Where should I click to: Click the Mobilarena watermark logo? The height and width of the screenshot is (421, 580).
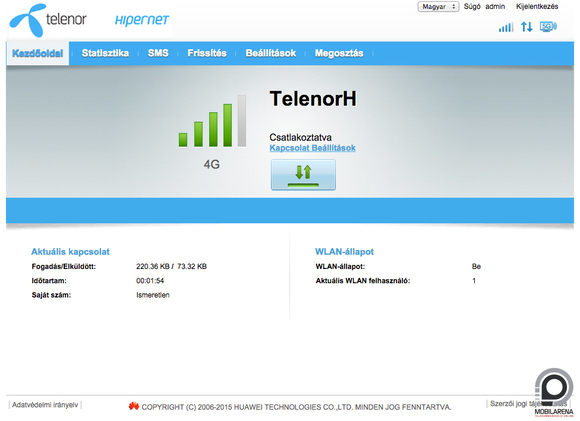554,392
